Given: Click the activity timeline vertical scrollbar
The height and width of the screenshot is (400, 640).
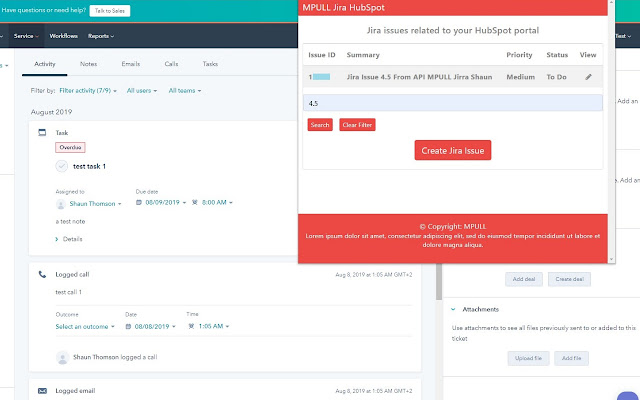Looking at the screenshot, I should pos(439,282).
